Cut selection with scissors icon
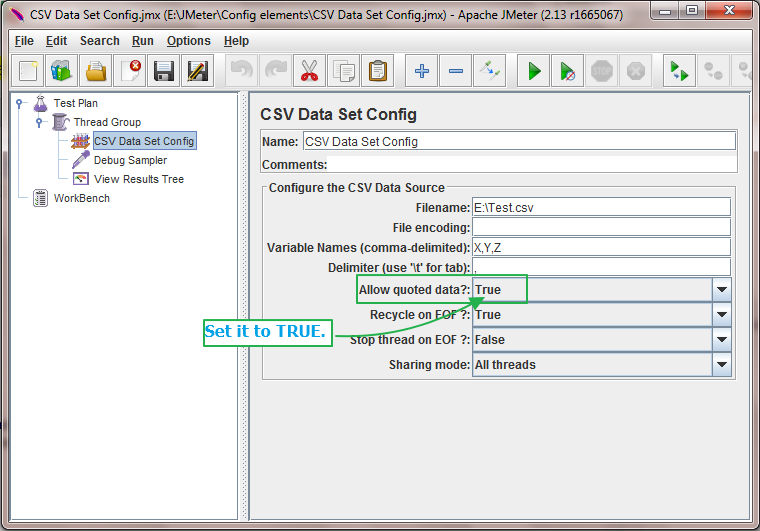Viewport: 760px width, 531px height. (310, 71)
